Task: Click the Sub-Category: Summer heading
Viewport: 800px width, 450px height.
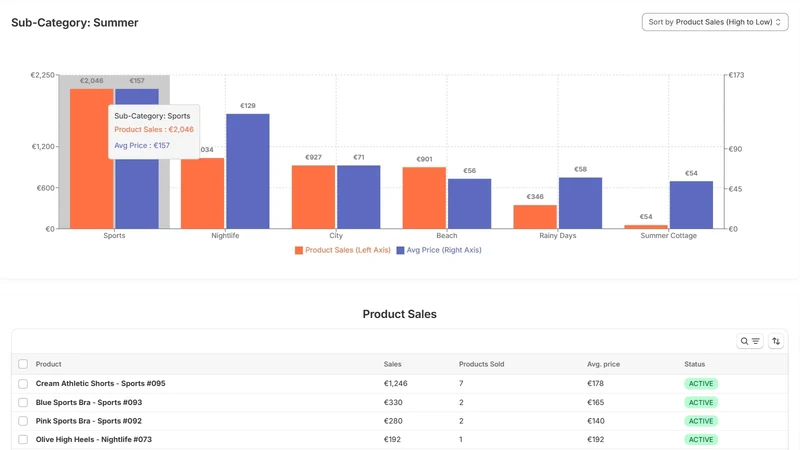Action: [75, 22]
